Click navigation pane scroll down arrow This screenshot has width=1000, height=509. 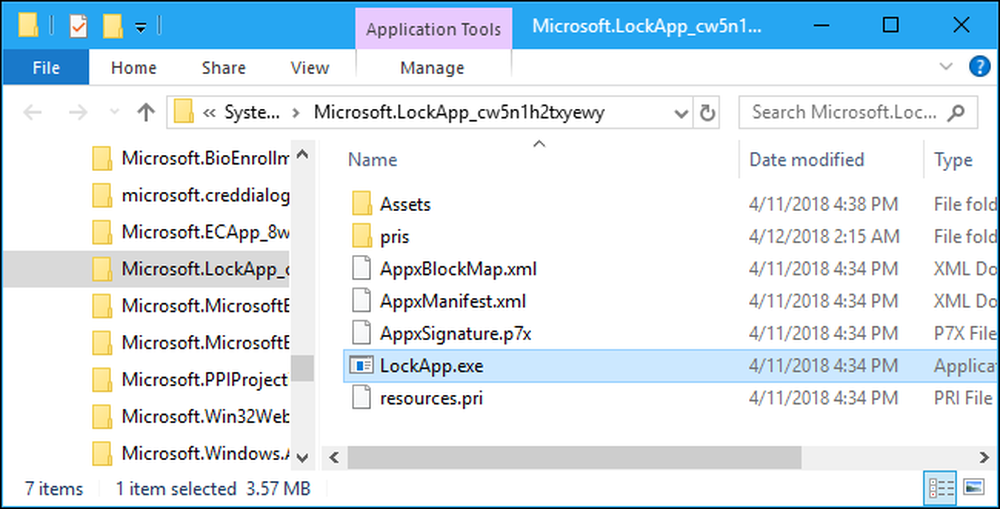coord(303,457)
